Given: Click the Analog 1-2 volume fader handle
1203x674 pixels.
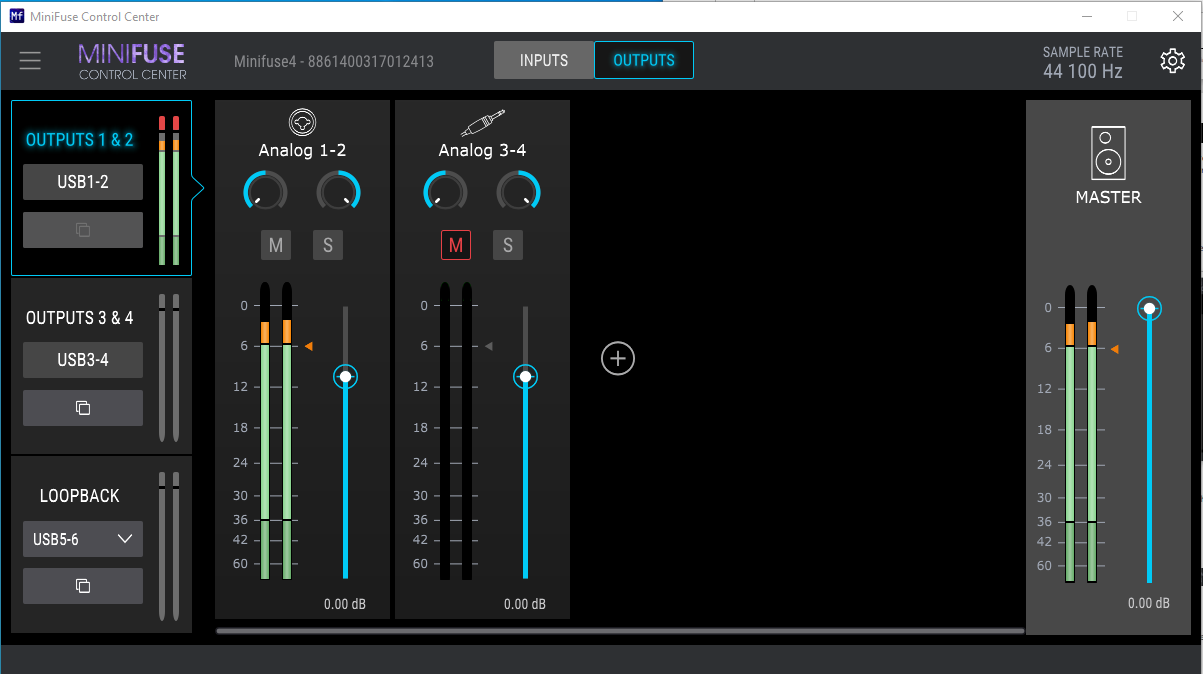Looking at the screenshot, I should pos(346,376).
